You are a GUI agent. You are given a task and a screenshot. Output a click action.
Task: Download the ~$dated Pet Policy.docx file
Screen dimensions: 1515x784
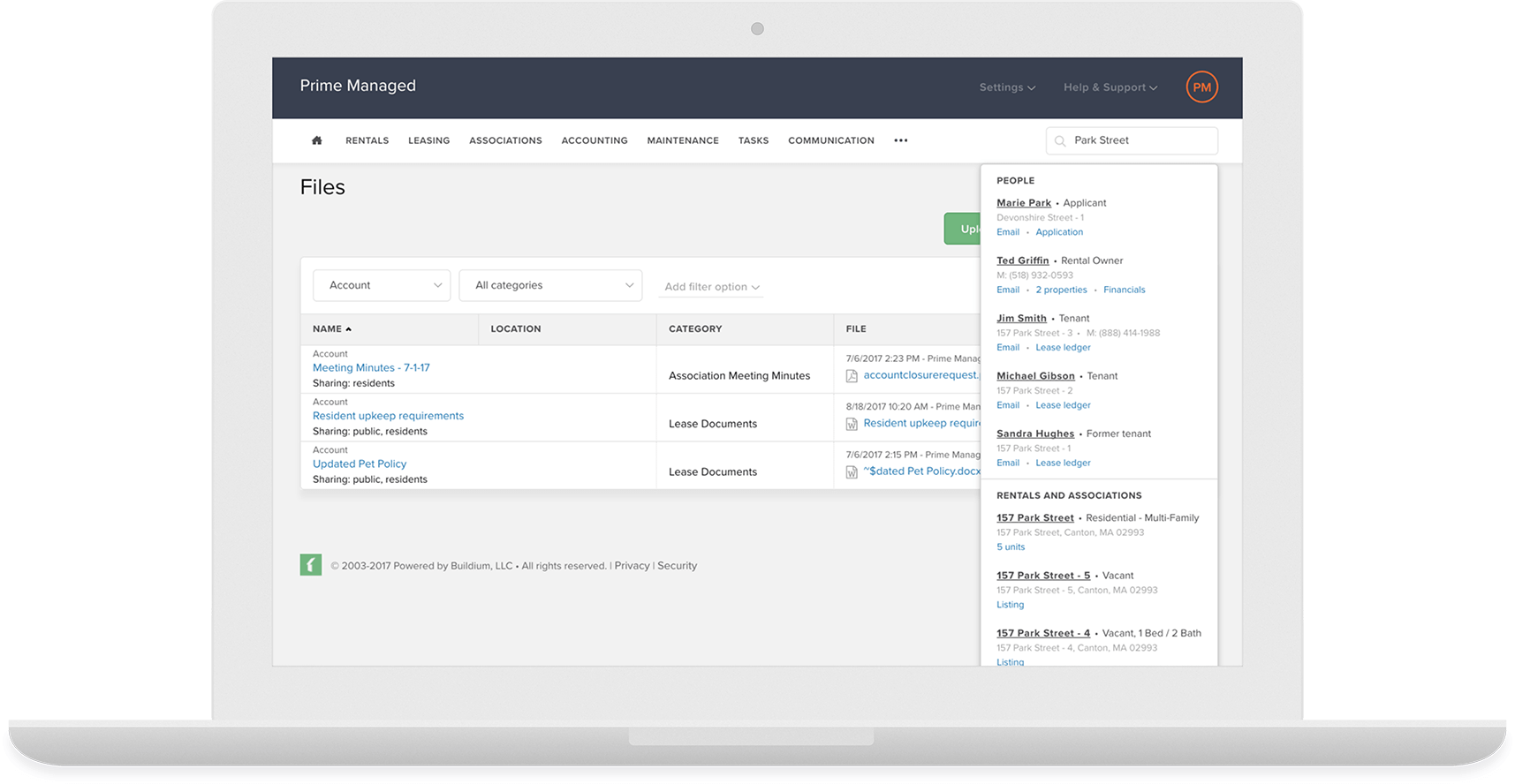(x=922, y=471)
